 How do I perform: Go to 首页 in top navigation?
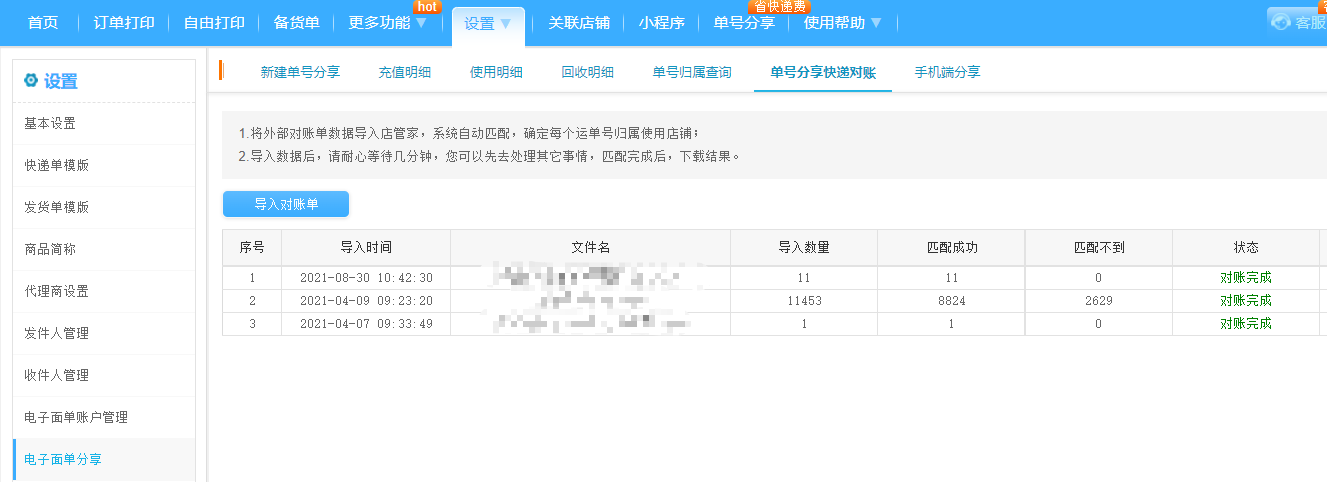coord(42,23)
